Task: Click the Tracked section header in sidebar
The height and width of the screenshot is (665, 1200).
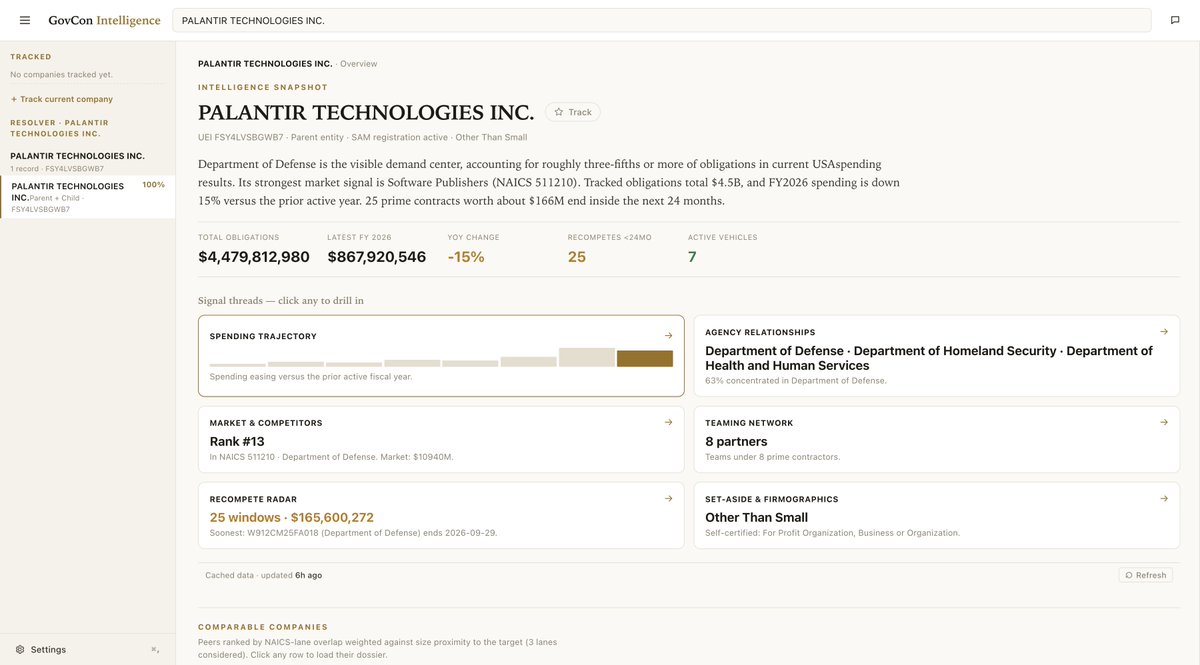Action: point(31,57)
